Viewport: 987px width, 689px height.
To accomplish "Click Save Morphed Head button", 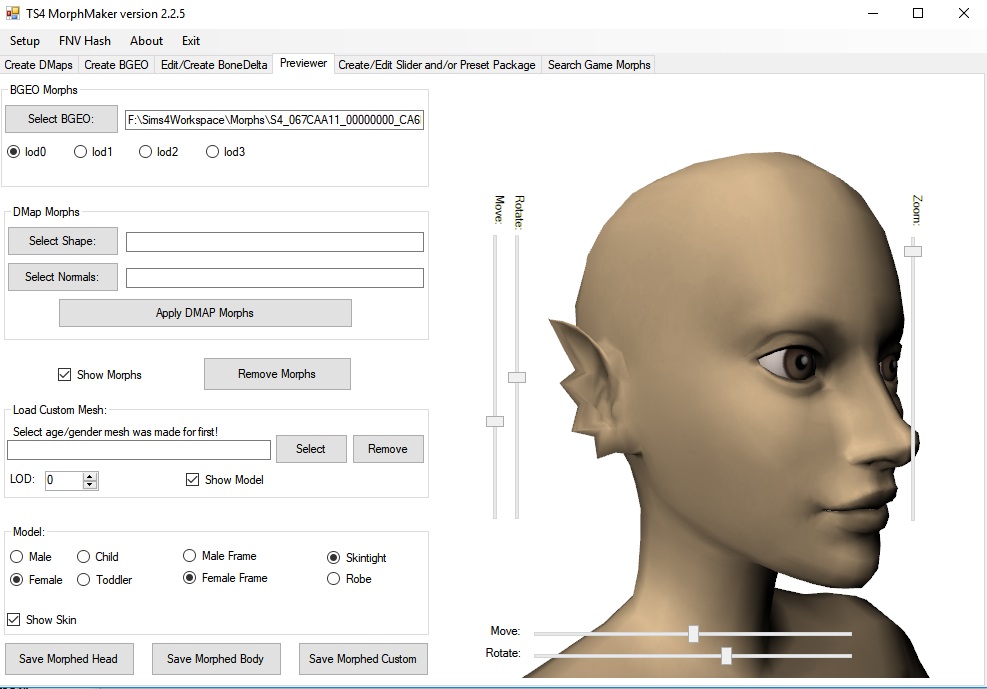I will [68, 659].
